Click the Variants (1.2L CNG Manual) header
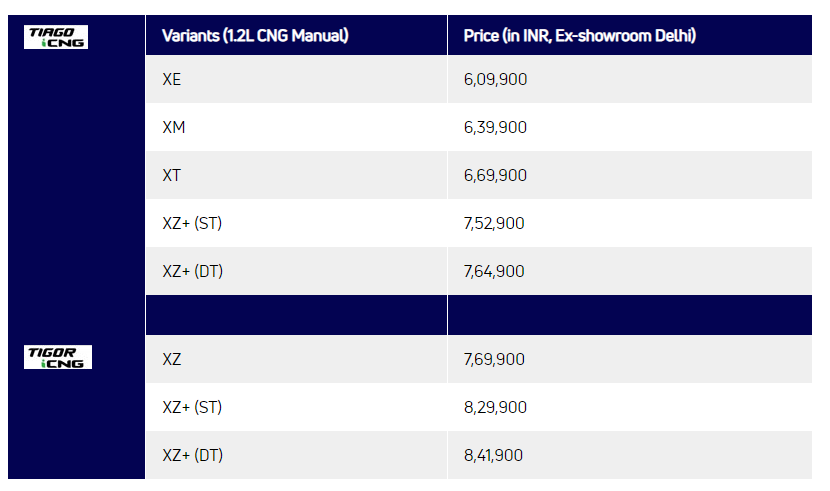 point(254,36)
